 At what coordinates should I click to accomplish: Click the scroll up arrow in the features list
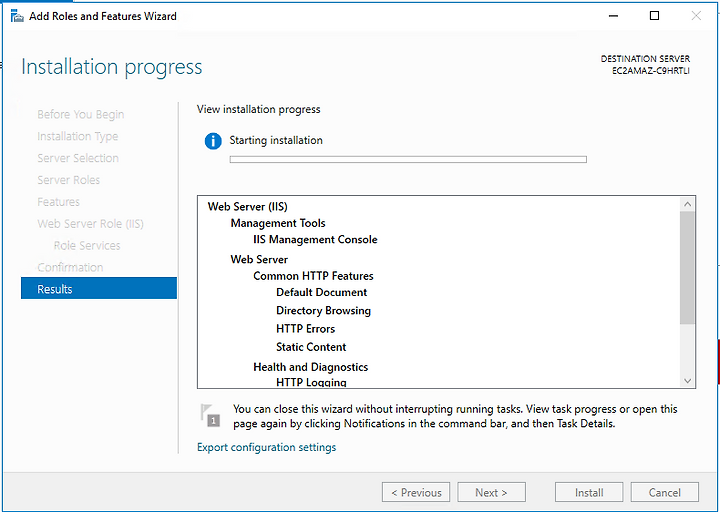pos(687,204)
